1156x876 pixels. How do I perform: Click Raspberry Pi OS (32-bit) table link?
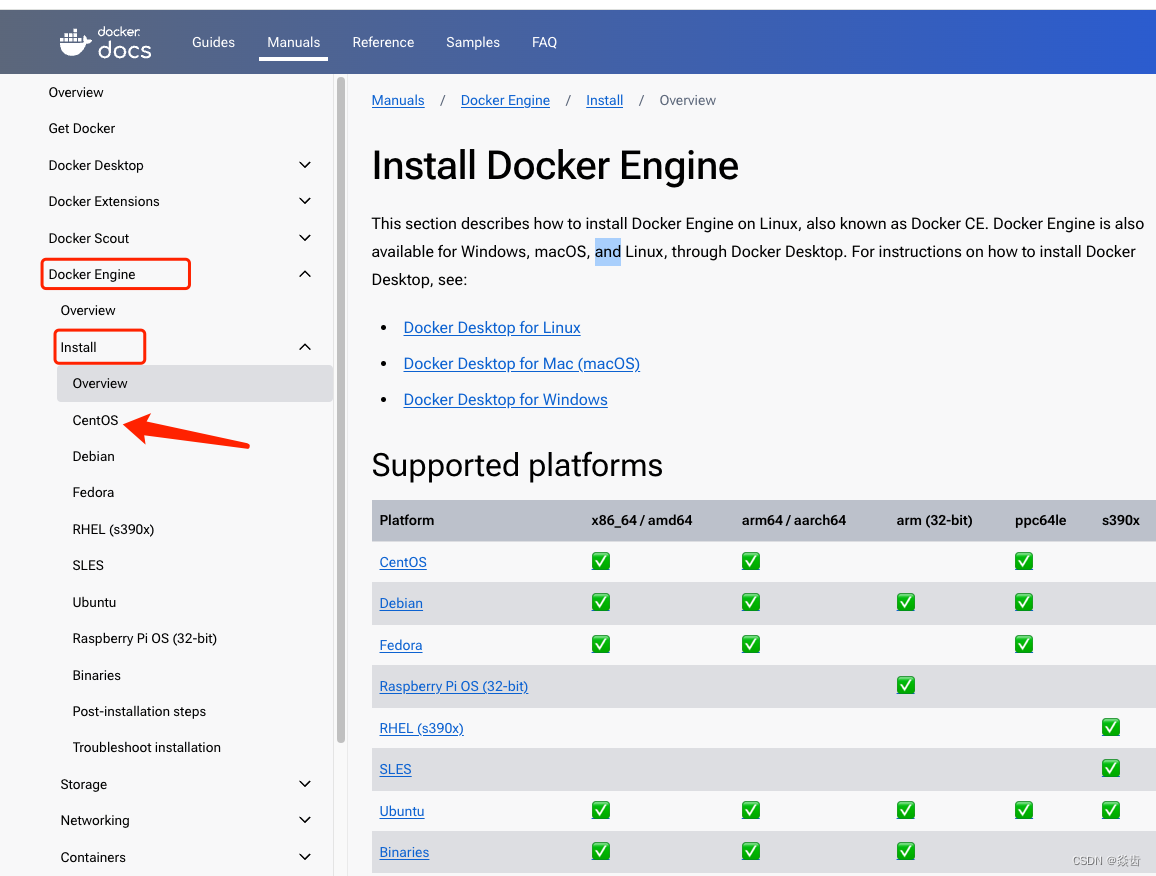453,686
